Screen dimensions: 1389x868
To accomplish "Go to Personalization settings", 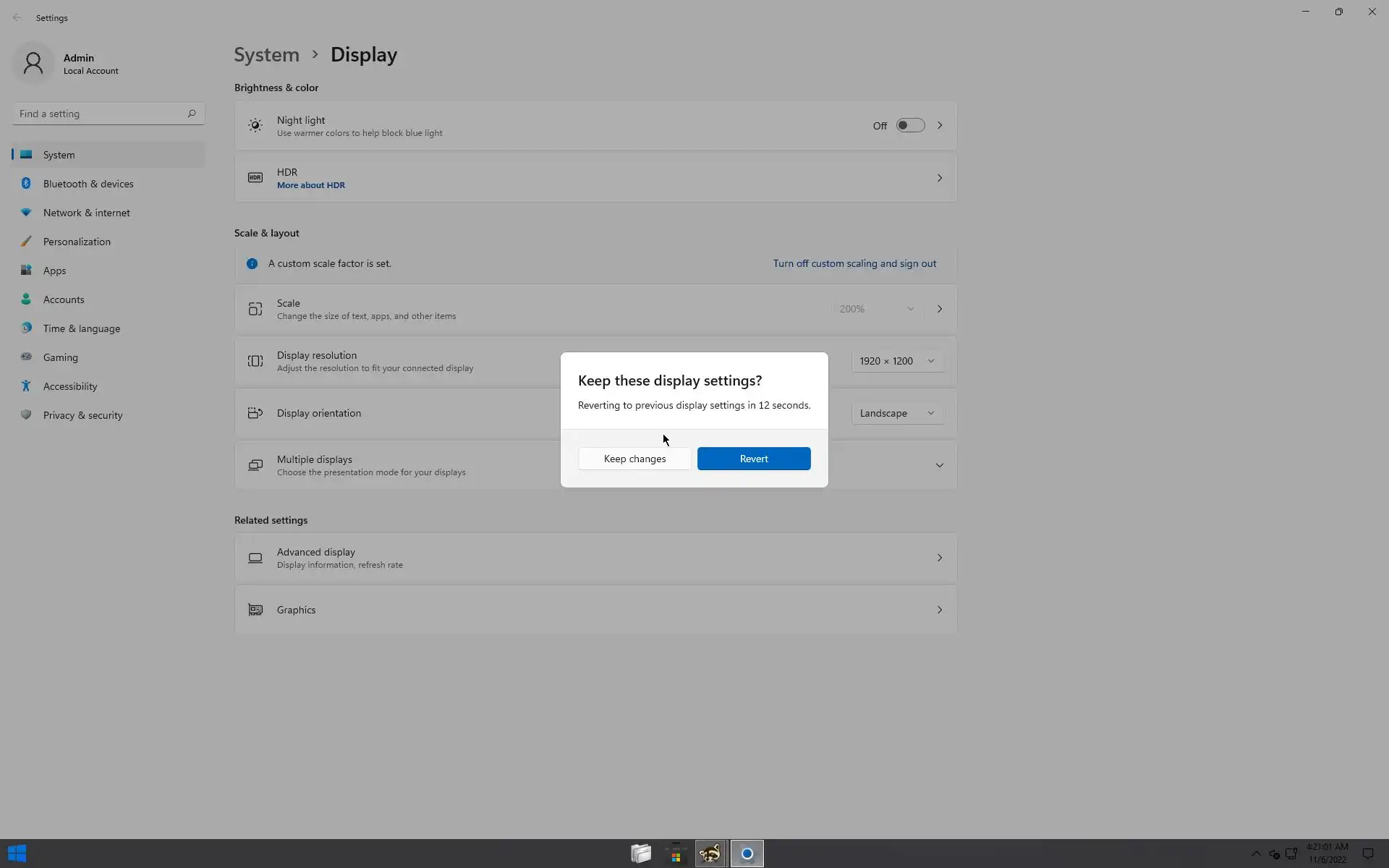I will pyautogui.click(x=77, y=242).
